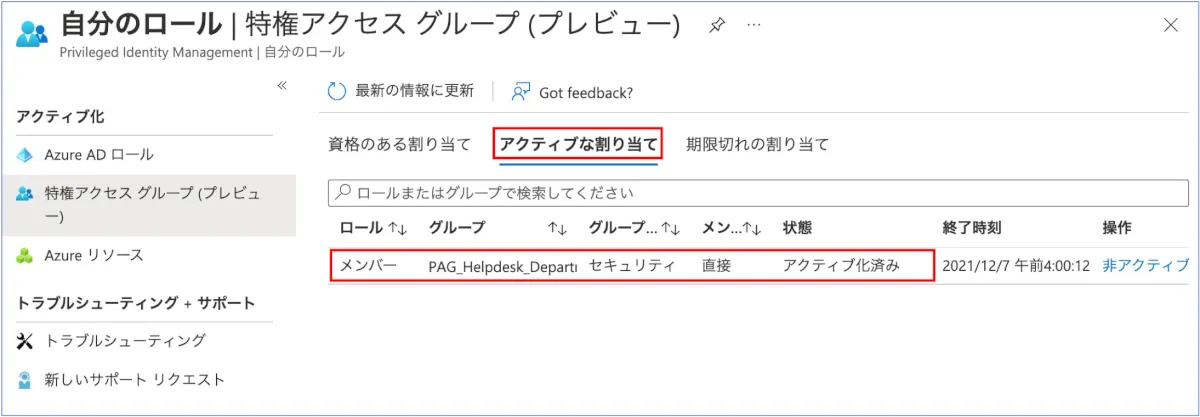
Task: Click the Azure AD diamond icon
Action: [26, 156]
